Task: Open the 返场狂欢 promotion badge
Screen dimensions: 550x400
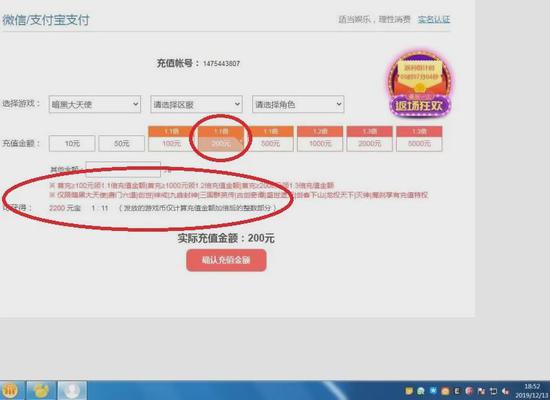Action: (x=420, y=84)
